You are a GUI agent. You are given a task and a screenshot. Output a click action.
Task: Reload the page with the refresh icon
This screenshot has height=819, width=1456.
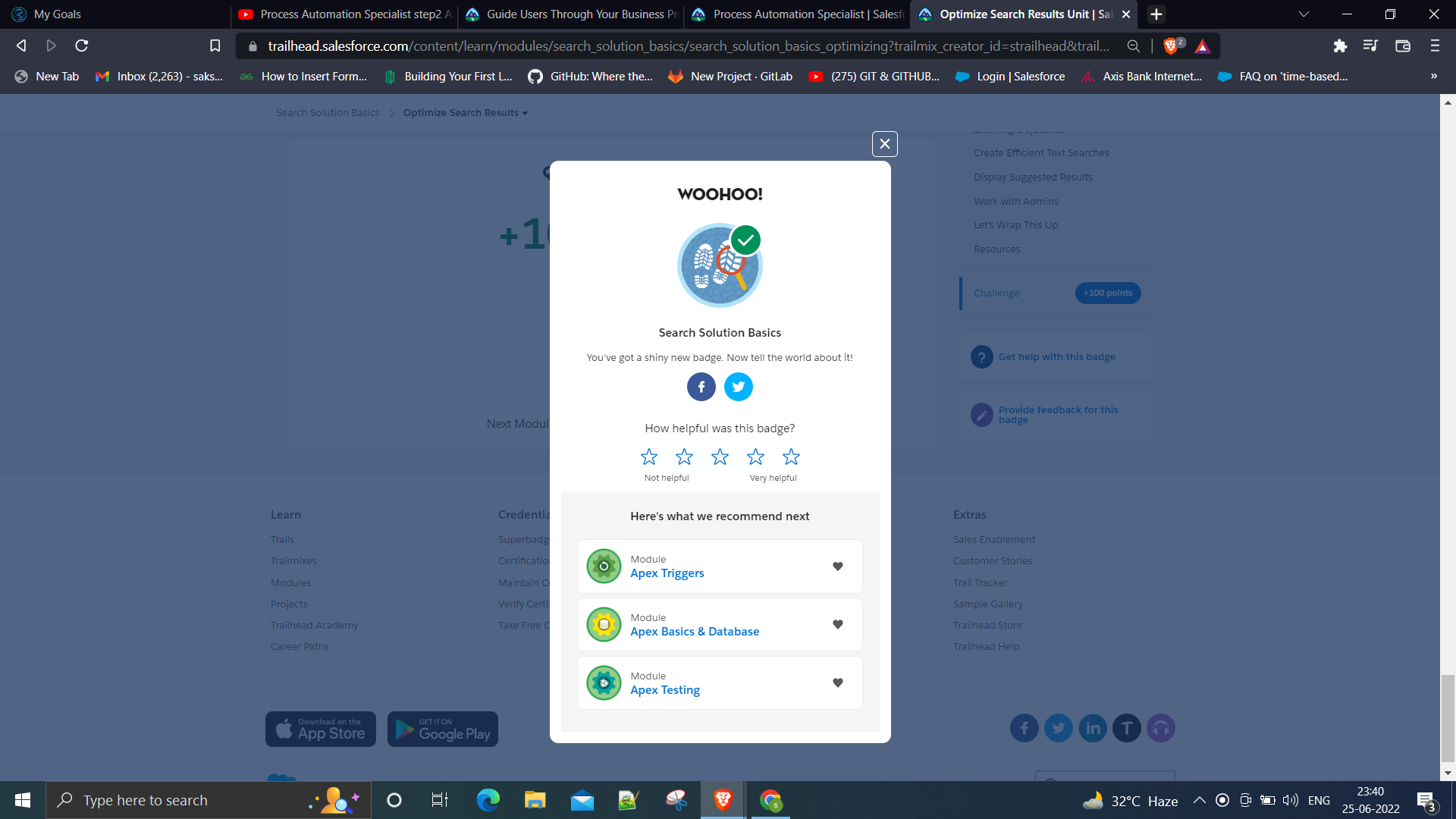[x=82, y=46]
